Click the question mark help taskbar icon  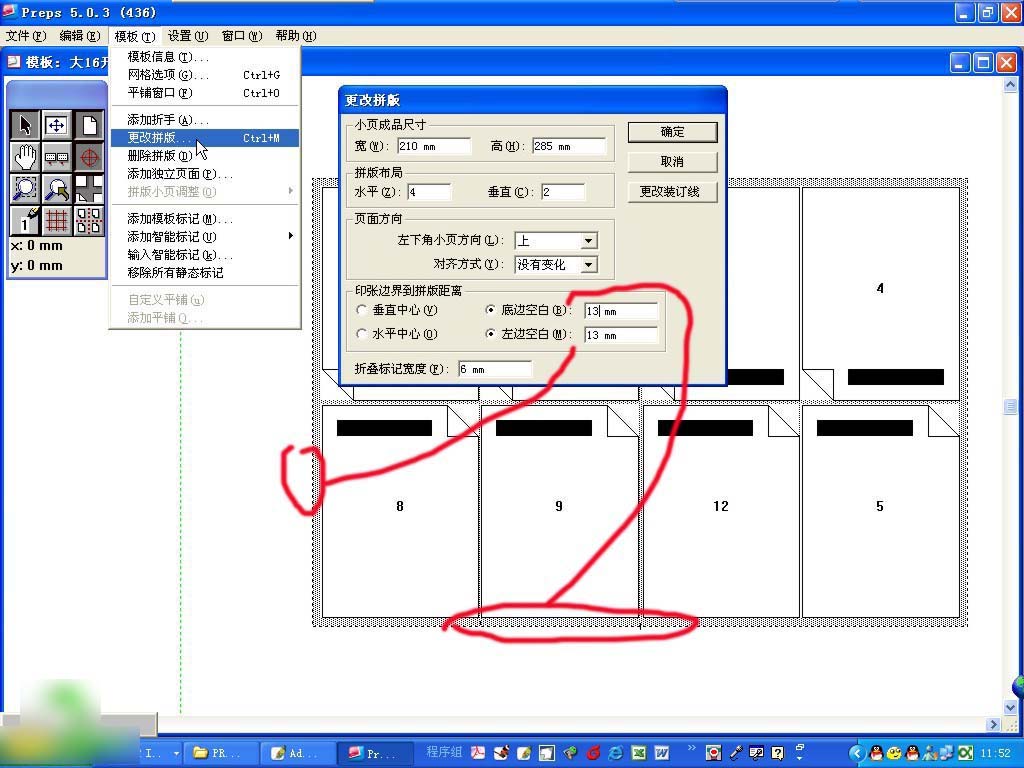click(x=777, y=753)
